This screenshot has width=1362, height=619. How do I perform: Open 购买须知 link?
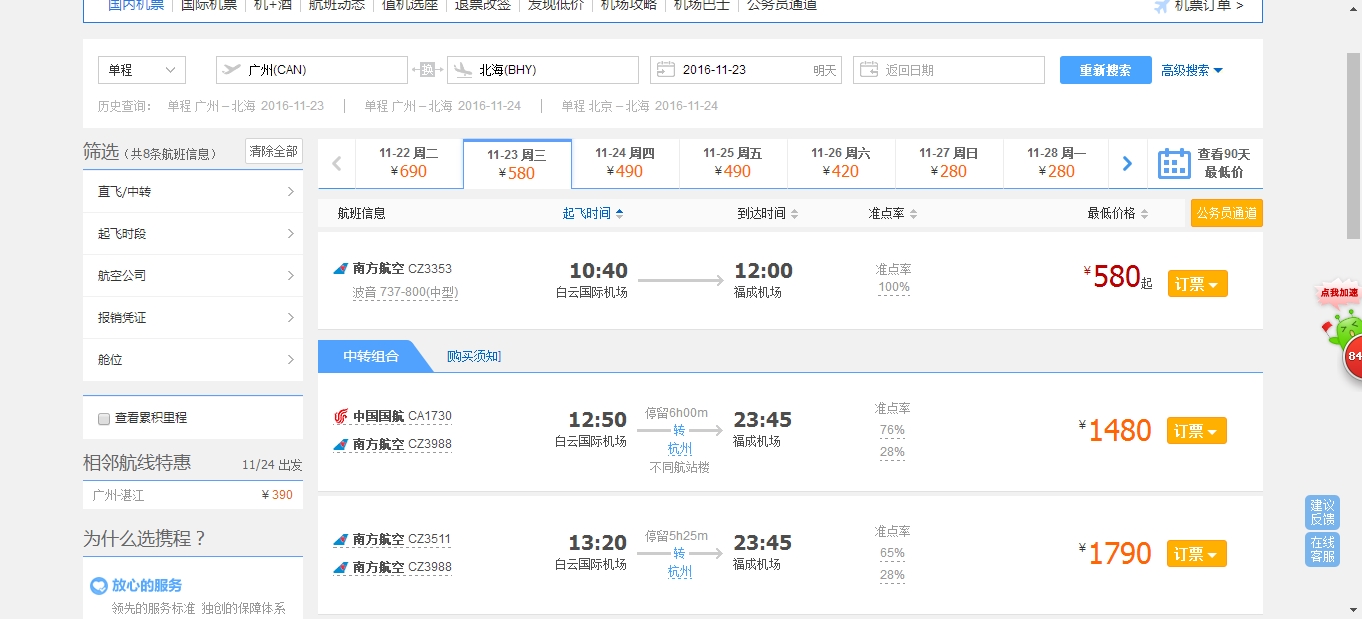[474, 356]
